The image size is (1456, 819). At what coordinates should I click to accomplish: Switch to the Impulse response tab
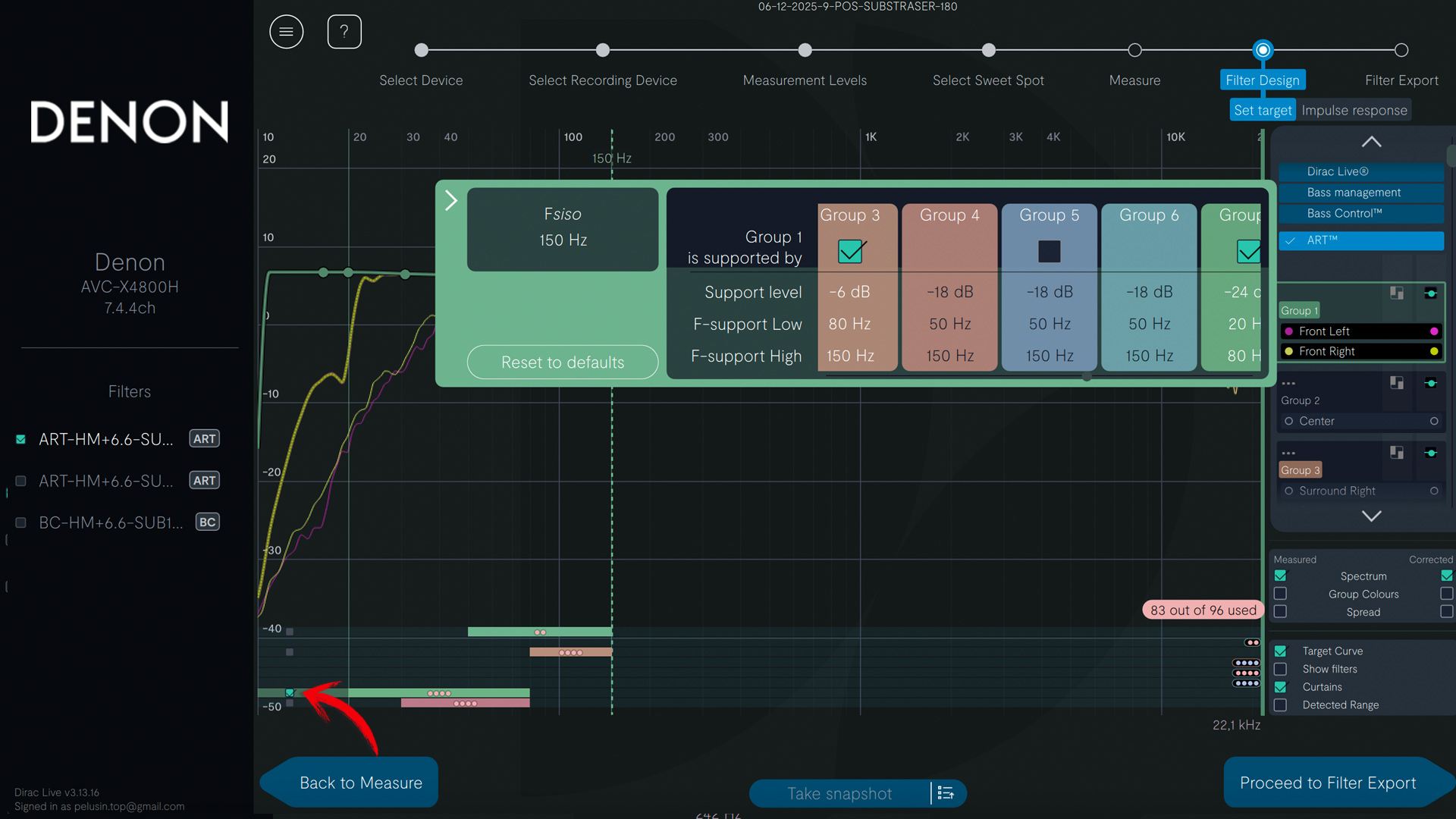coord(1354,110)
